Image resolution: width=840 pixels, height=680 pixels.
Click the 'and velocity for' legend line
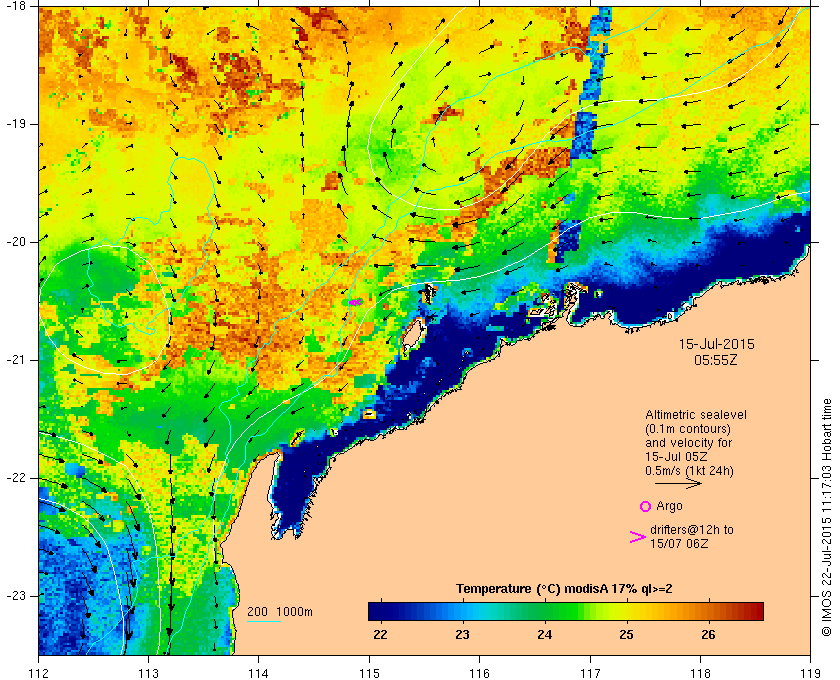pyautogui.click(x=688, y=443)
